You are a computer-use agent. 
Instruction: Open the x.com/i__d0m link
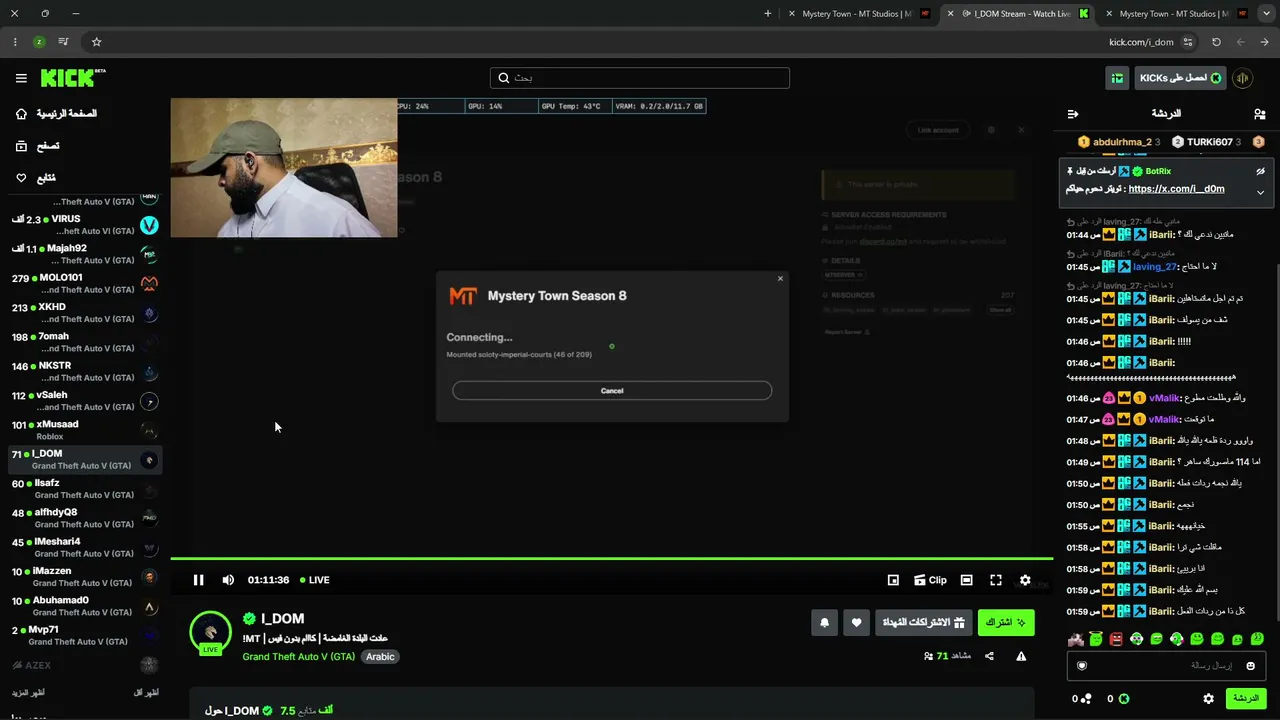coord(1176,188)
